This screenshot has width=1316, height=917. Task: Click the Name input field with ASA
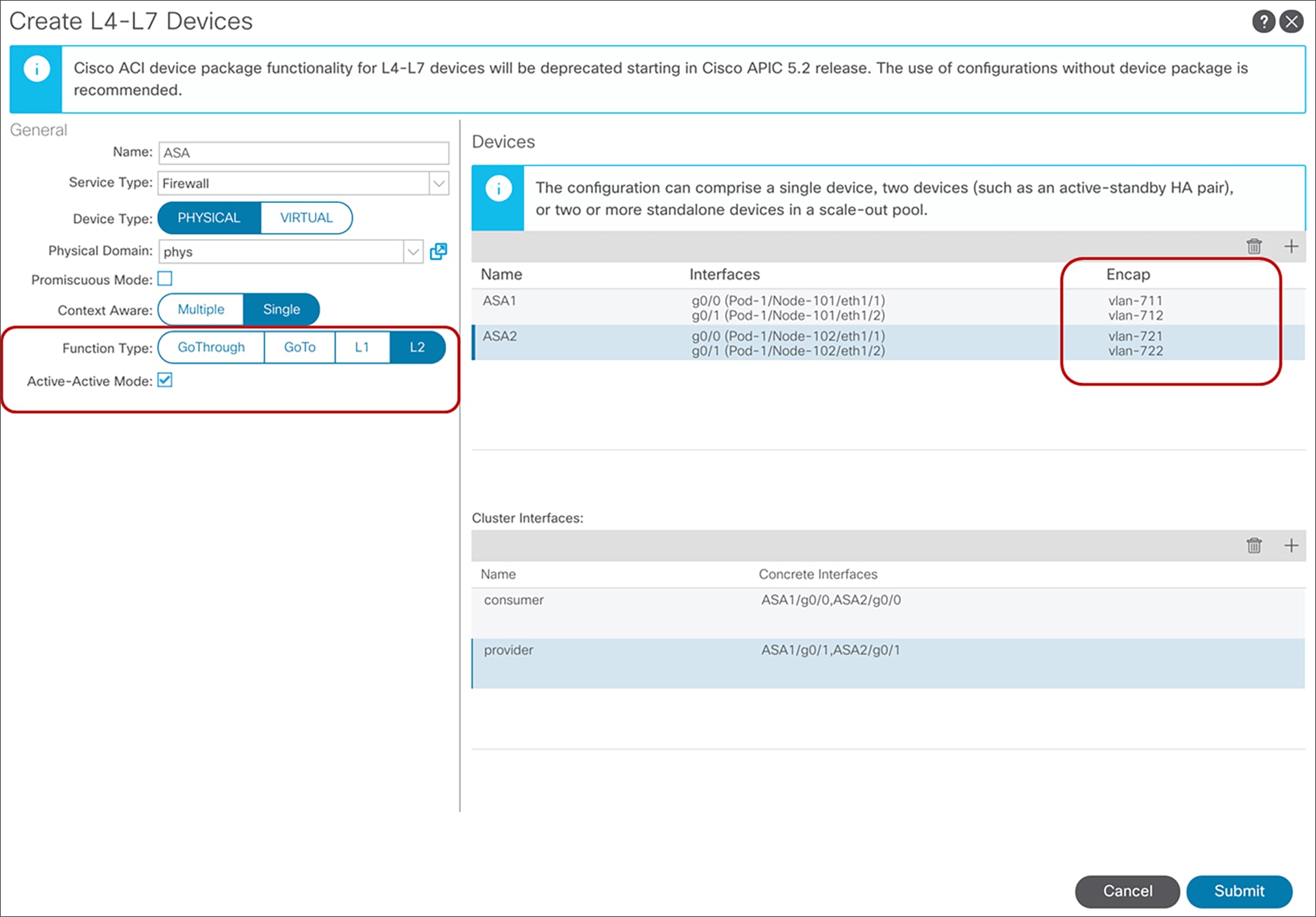(304, 153)
